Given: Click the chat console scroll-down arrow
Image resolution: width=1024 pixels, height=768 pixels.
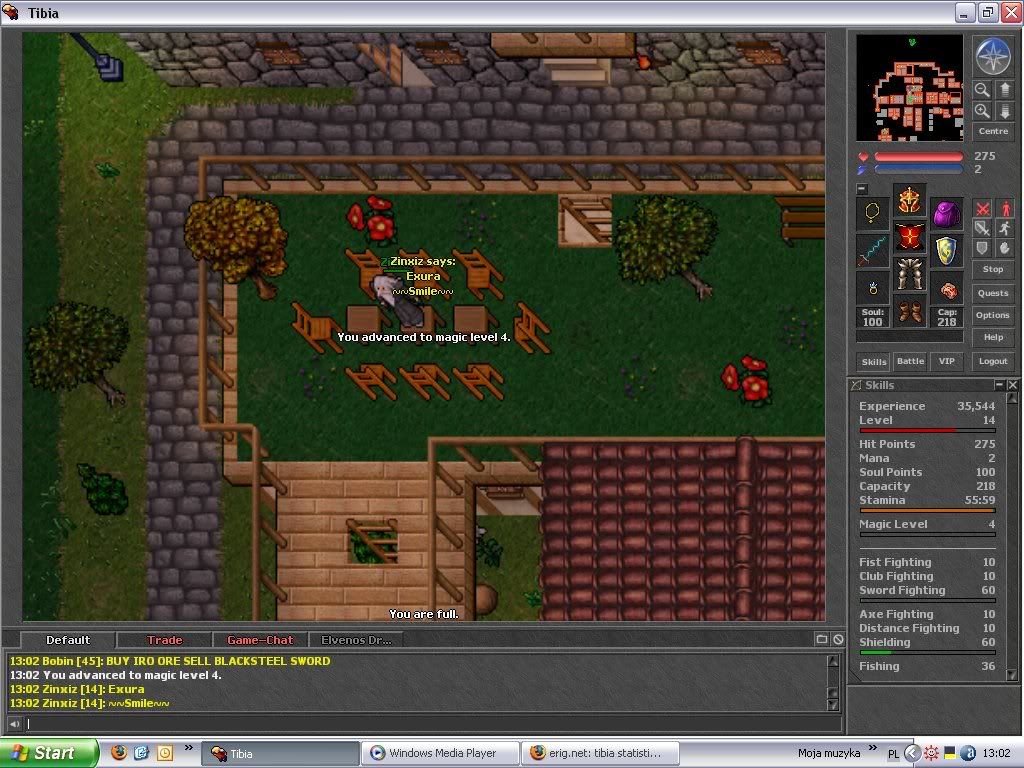Looking at the screenshot, I should pyautogui.click(x=833, y=705).
